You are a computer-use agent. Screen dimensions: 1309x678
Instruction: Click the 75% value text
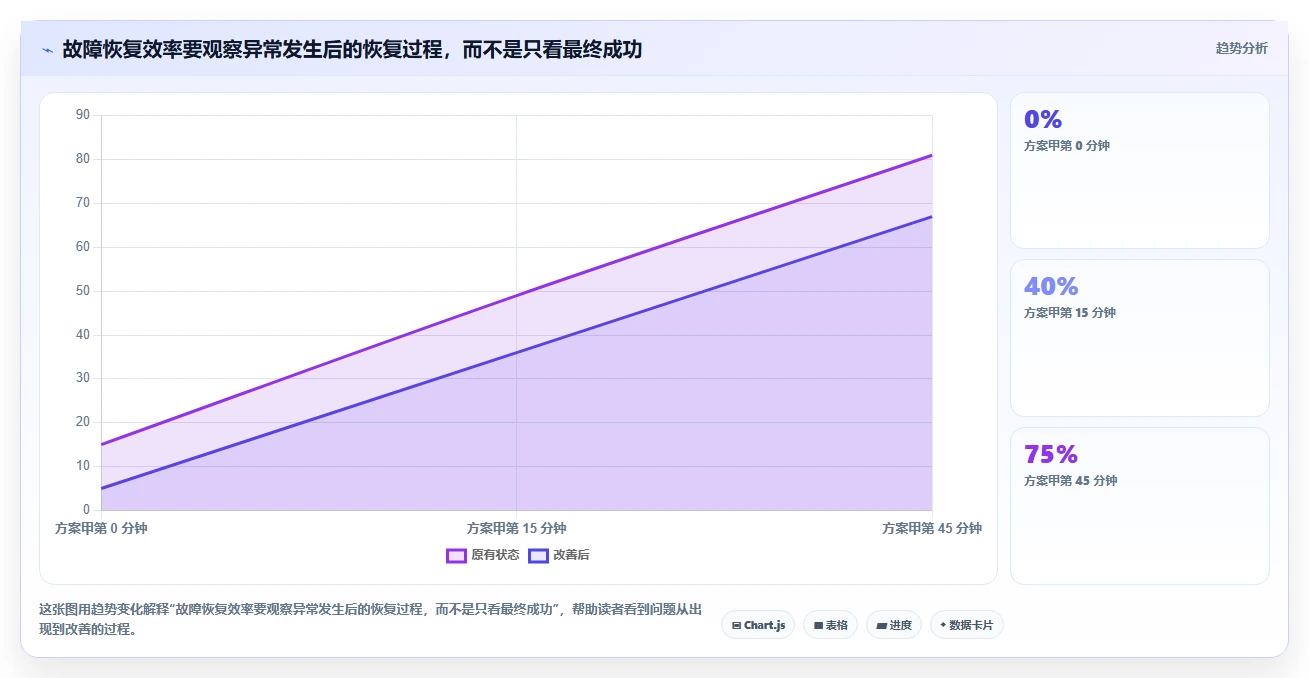click(1051, 455)
